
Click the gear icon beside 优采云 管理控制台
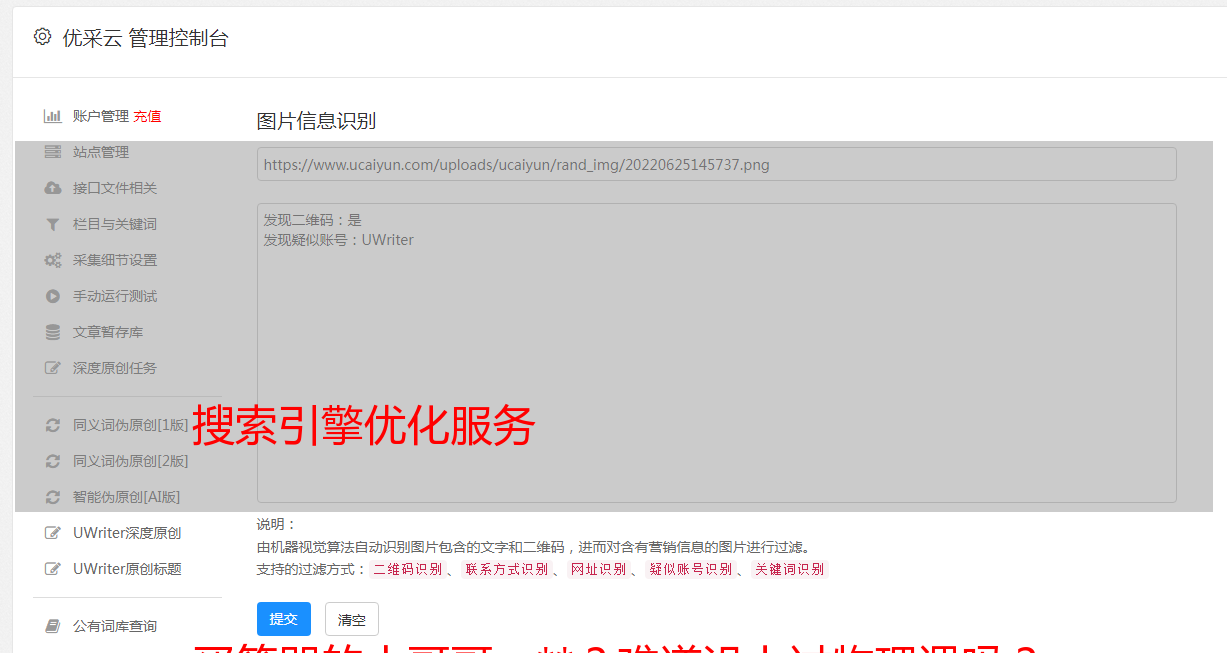42,37
